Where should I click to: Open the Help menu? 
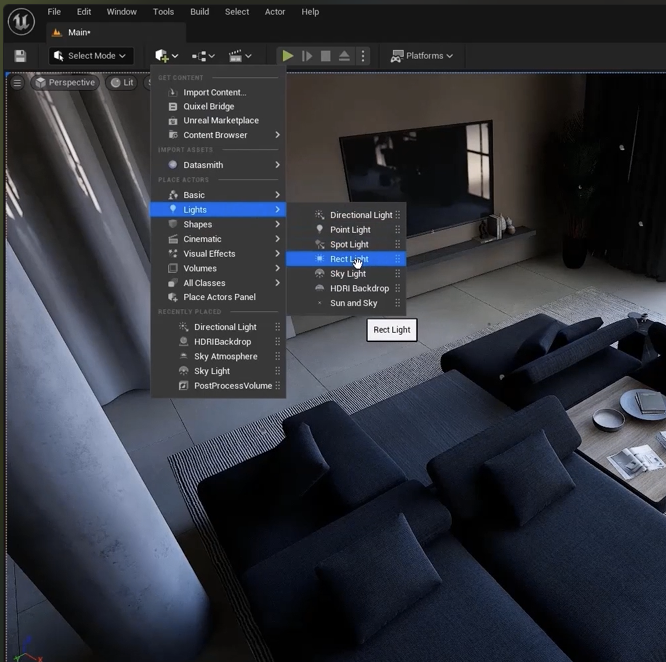pyautogui.click(x=310, y=12)
